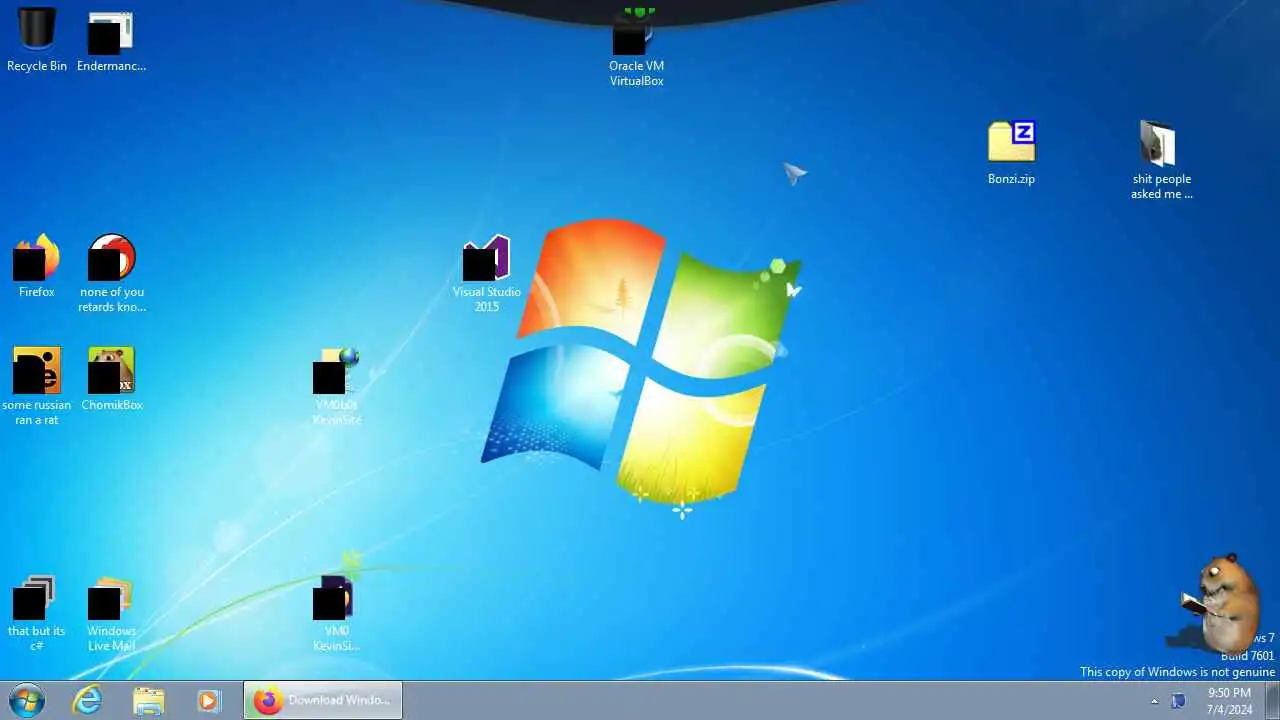Launch Firefox from the desktop
Screen dimensions: 1280x720
click(x=37, y=266)
